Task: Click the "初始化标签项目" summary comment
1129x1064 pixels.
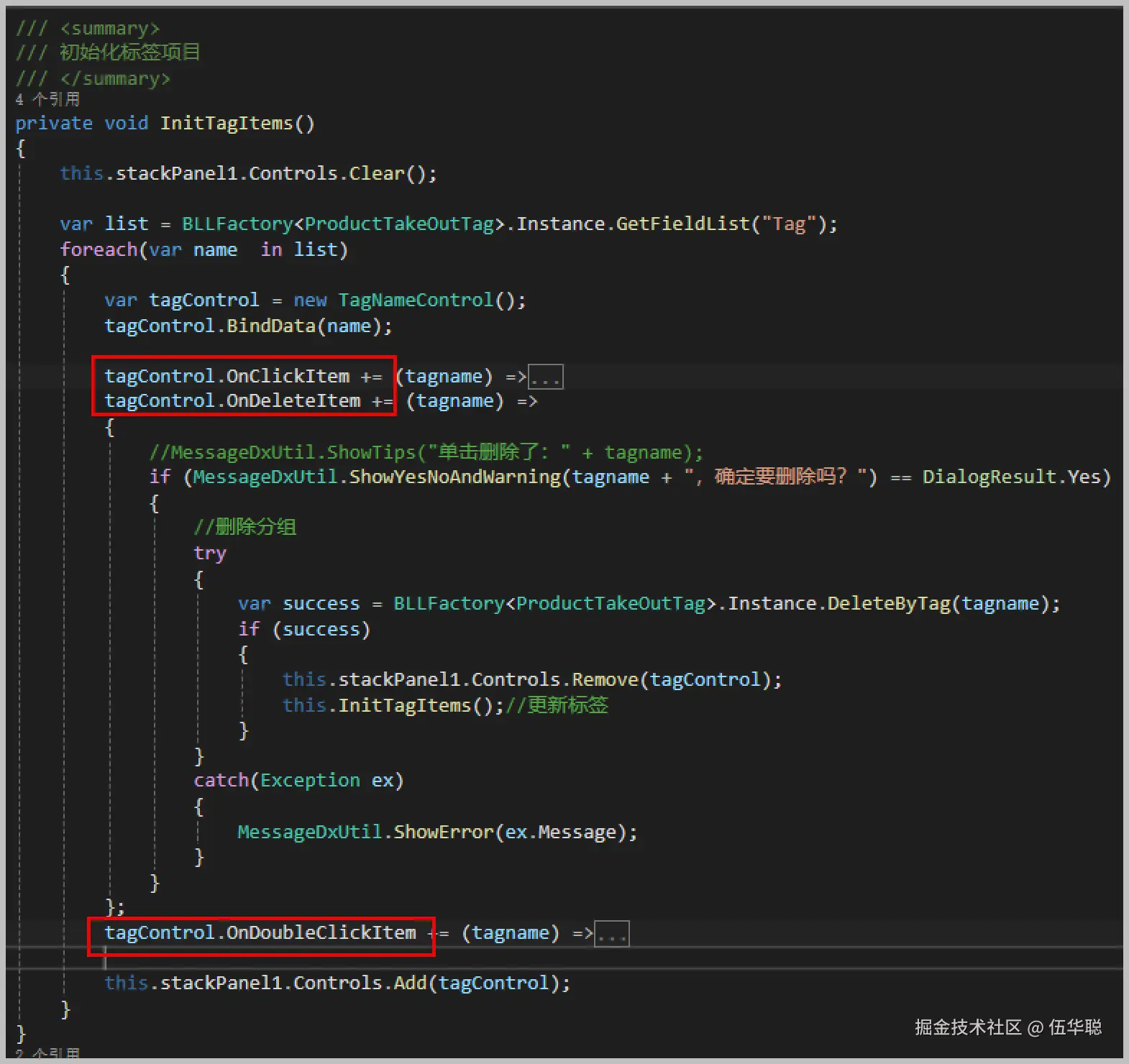Action: pyautogui.click(x=129, y=52)
